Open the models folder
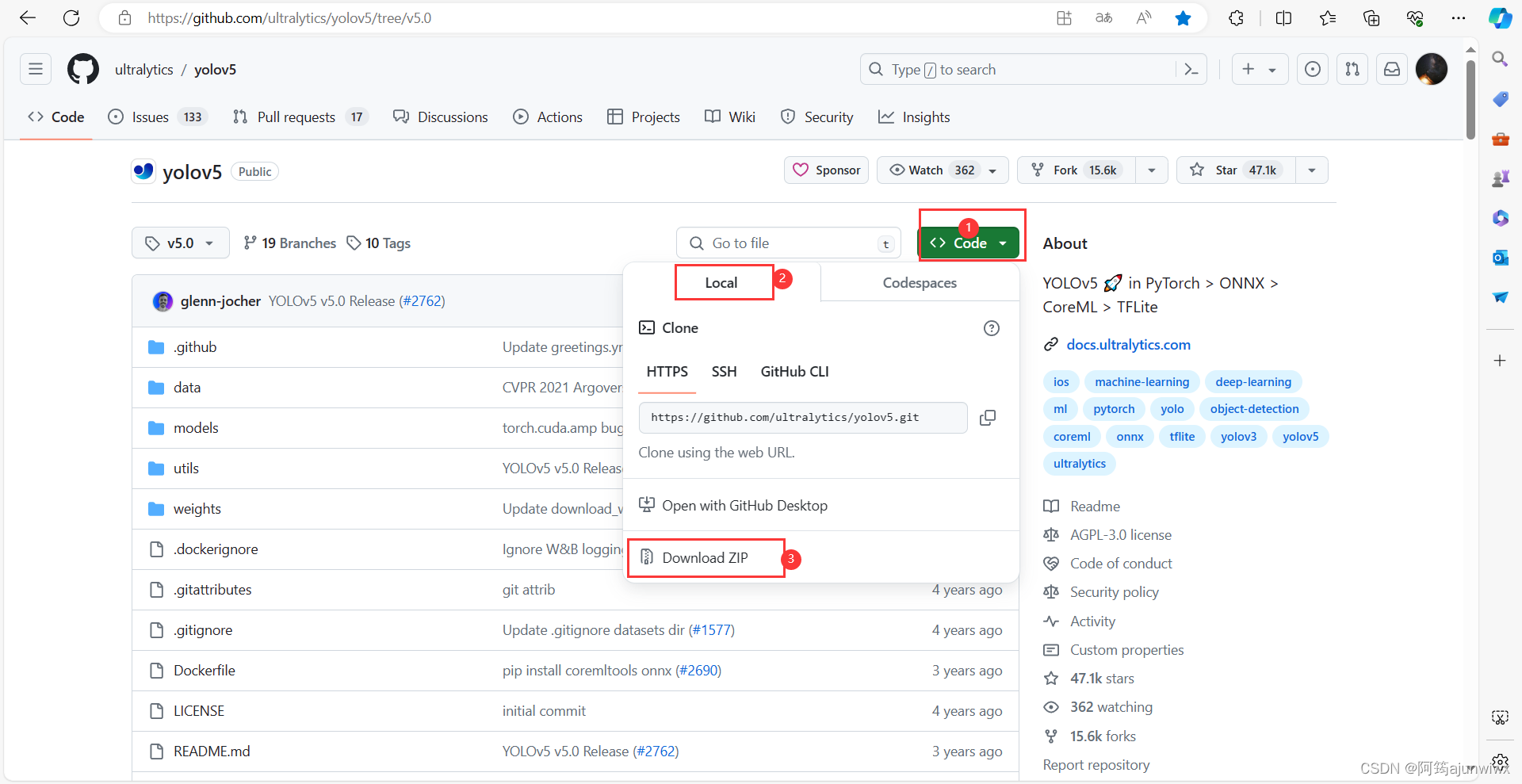Viewport: 1522px width, 784px height. point(196,428)
